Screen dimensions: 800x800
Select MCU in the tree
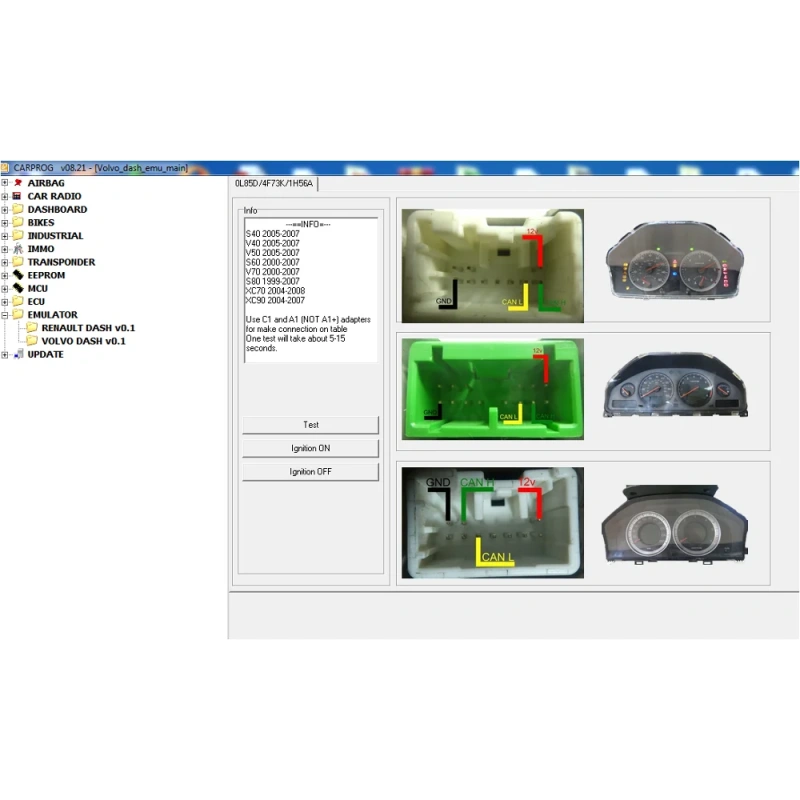pos(37,288)
